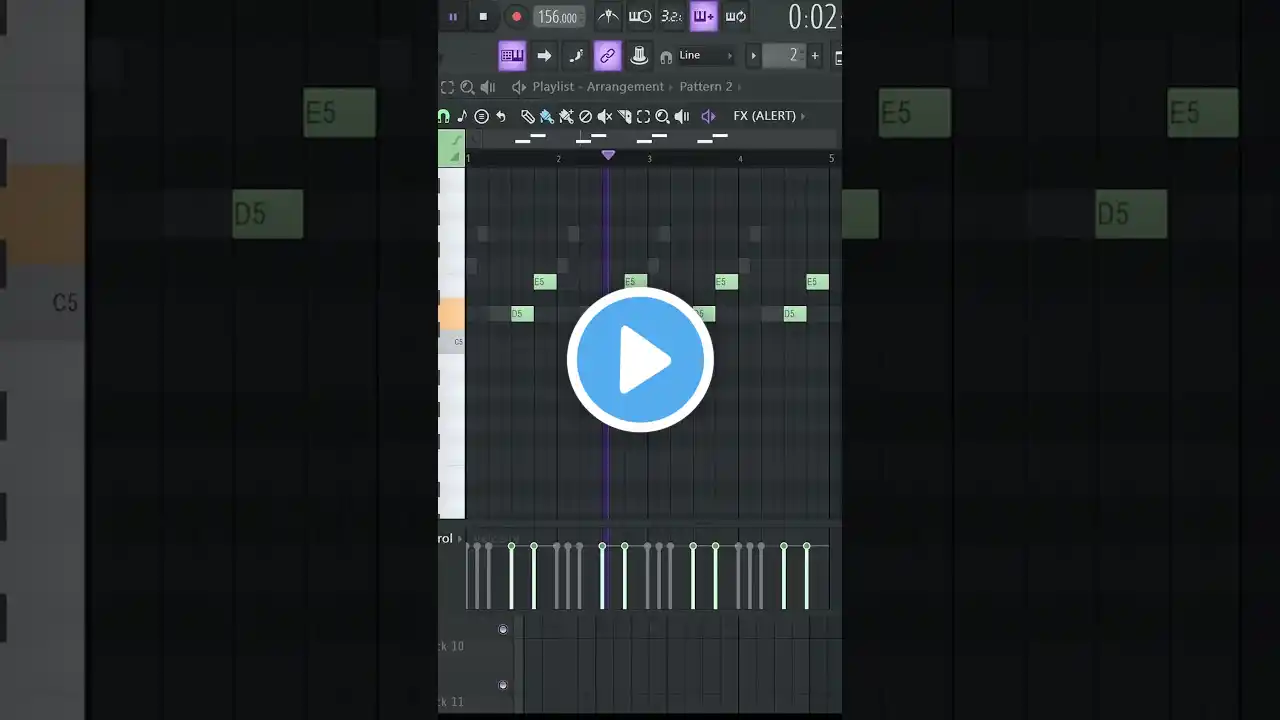
Task: Click the FX (ALERT) channel label
Action: pyautogui.click(x=764, y=116)
